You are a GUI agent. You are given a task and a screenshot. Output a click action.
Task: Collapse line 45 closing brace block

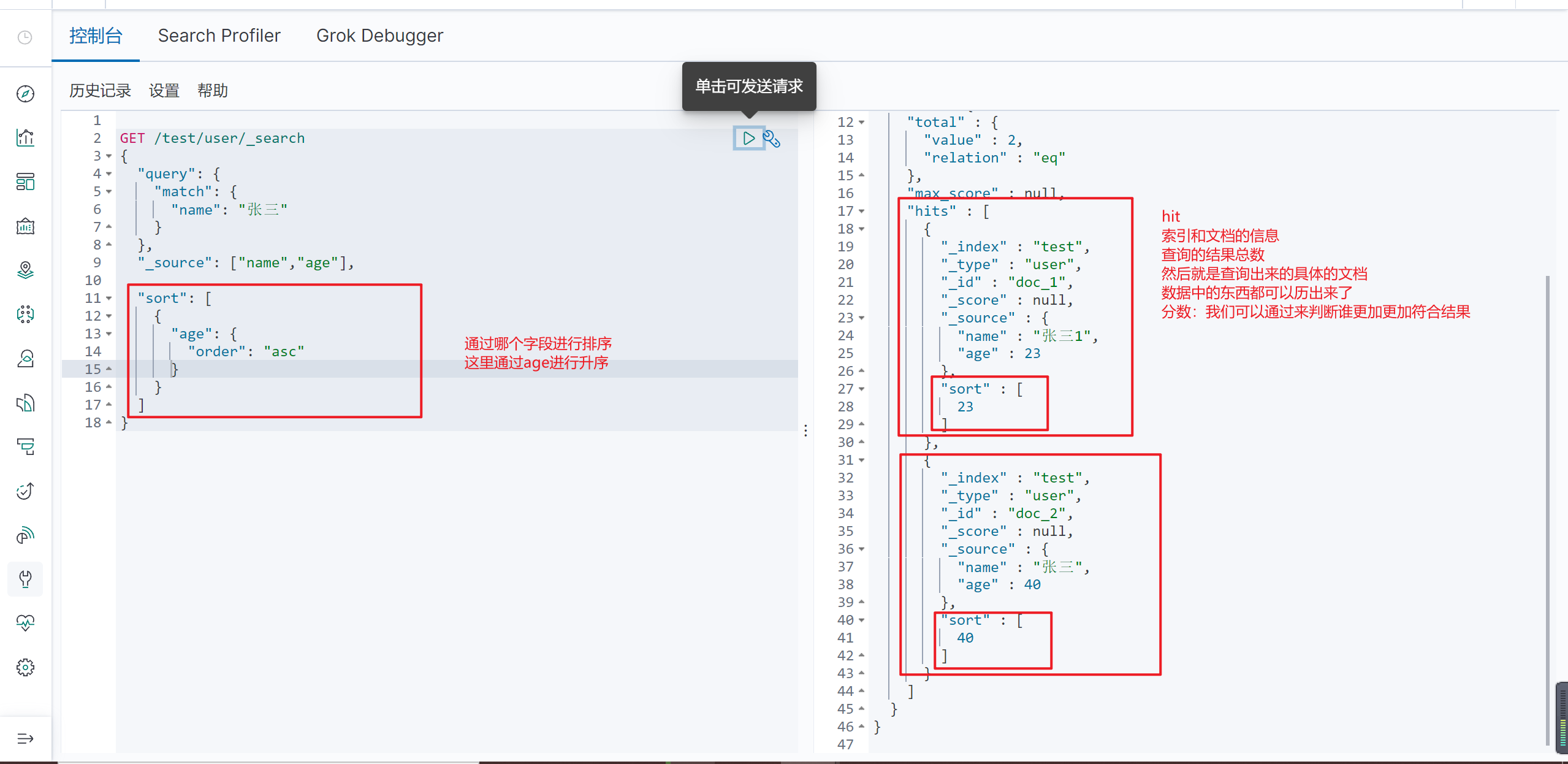(x=861, y=708)
